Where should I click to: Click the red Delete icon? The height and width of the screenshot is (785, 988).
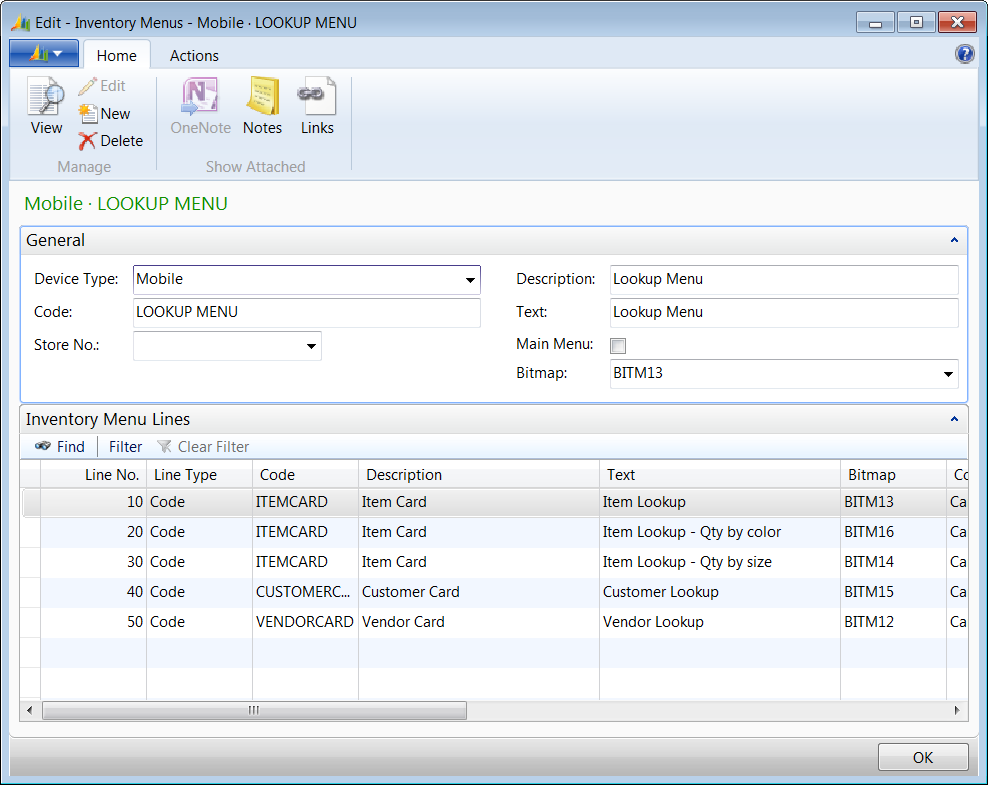point(89,141)
